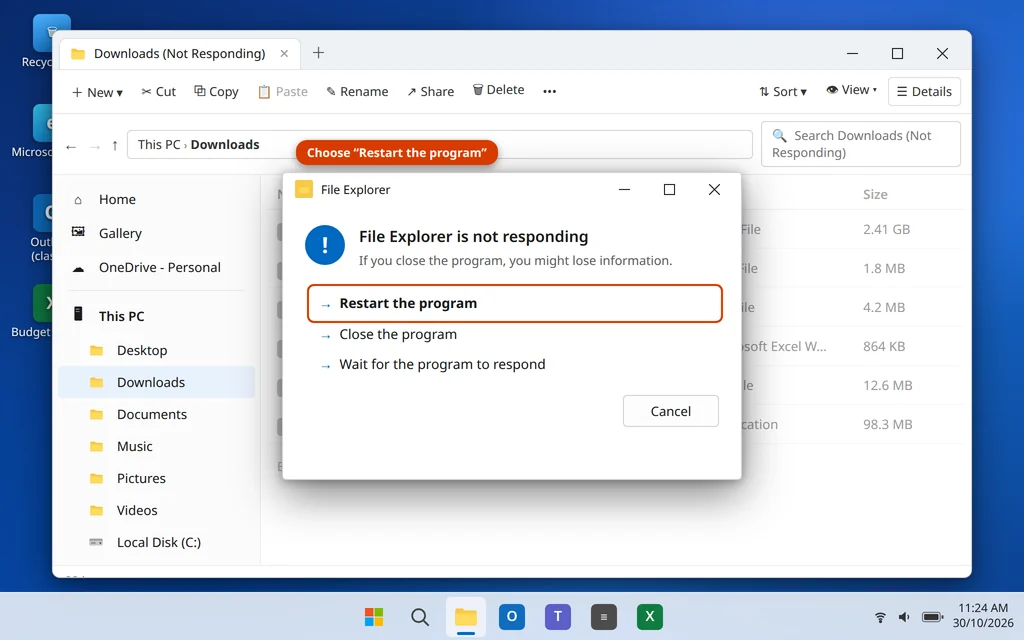Click Downloads in the address breadcrumb
Image resolution: width=1024 pixels, height=640 pixels.
[225, 144]
